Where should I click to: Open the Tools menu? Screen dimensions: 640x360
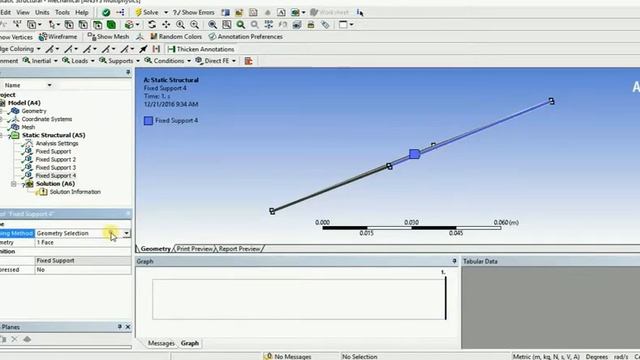[62, 13]
